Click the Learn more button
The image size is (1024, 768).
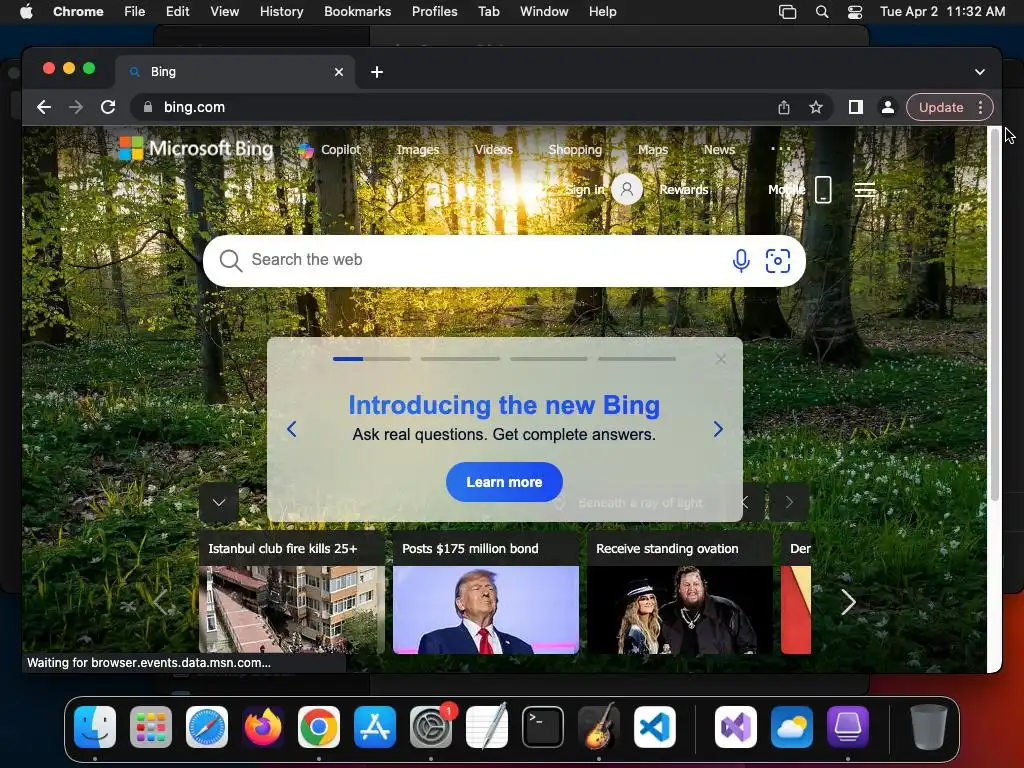[504, 482]
